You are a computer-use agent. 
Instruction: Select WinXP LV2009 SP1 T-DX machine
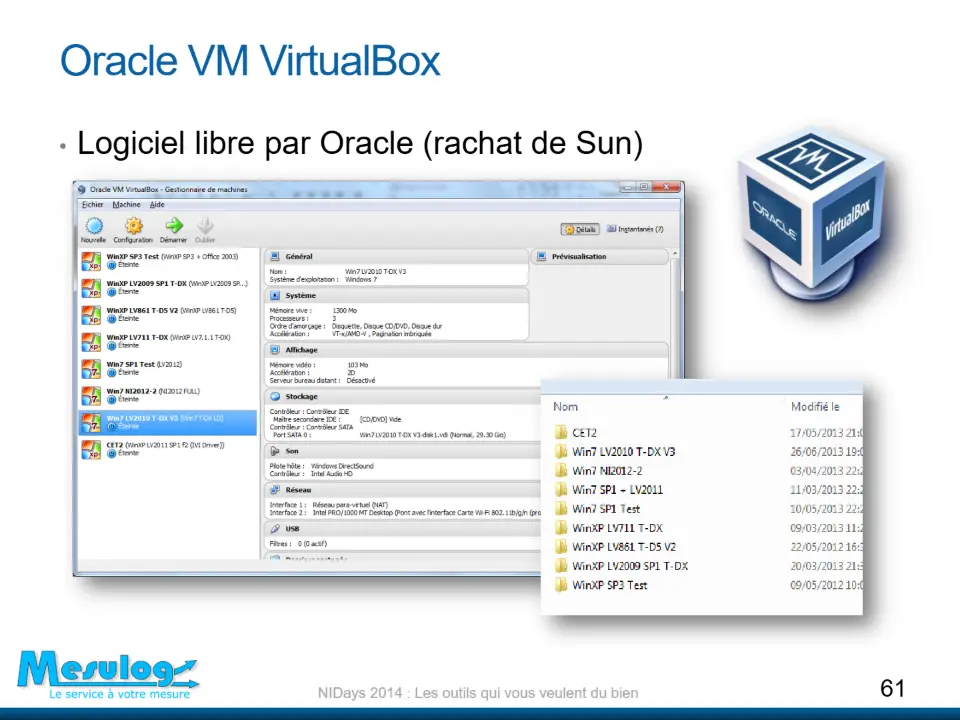pos(168,288)
